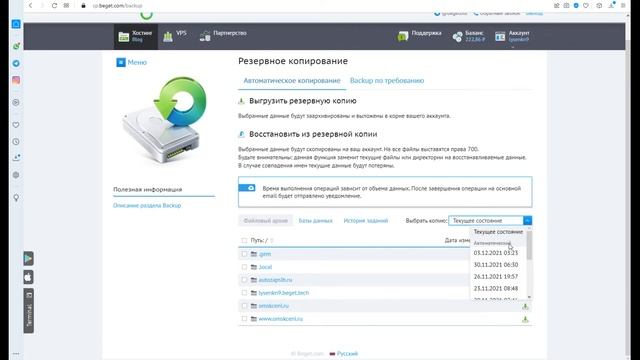This screenshot has height=360, width=640.
Task: Check the autozapsib.ru folder checkbox
Action: (x=244, y=280)
